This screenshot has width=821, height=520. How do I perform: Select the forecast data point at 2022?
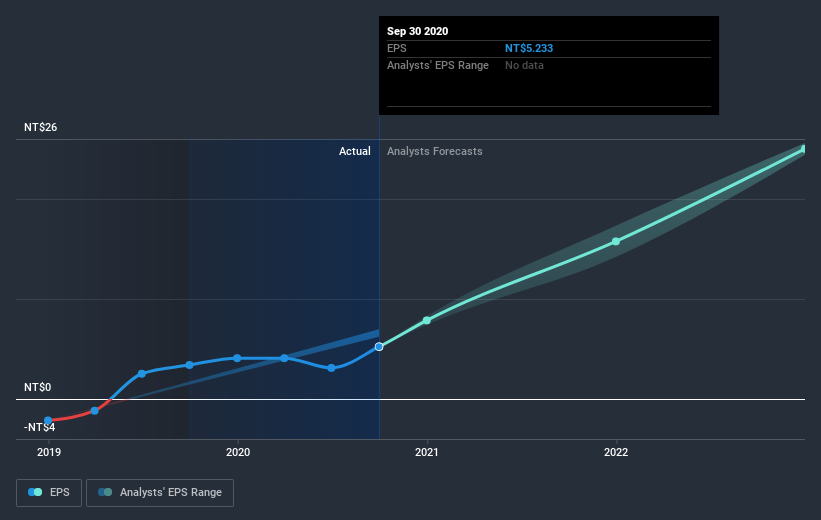[616, 241]
